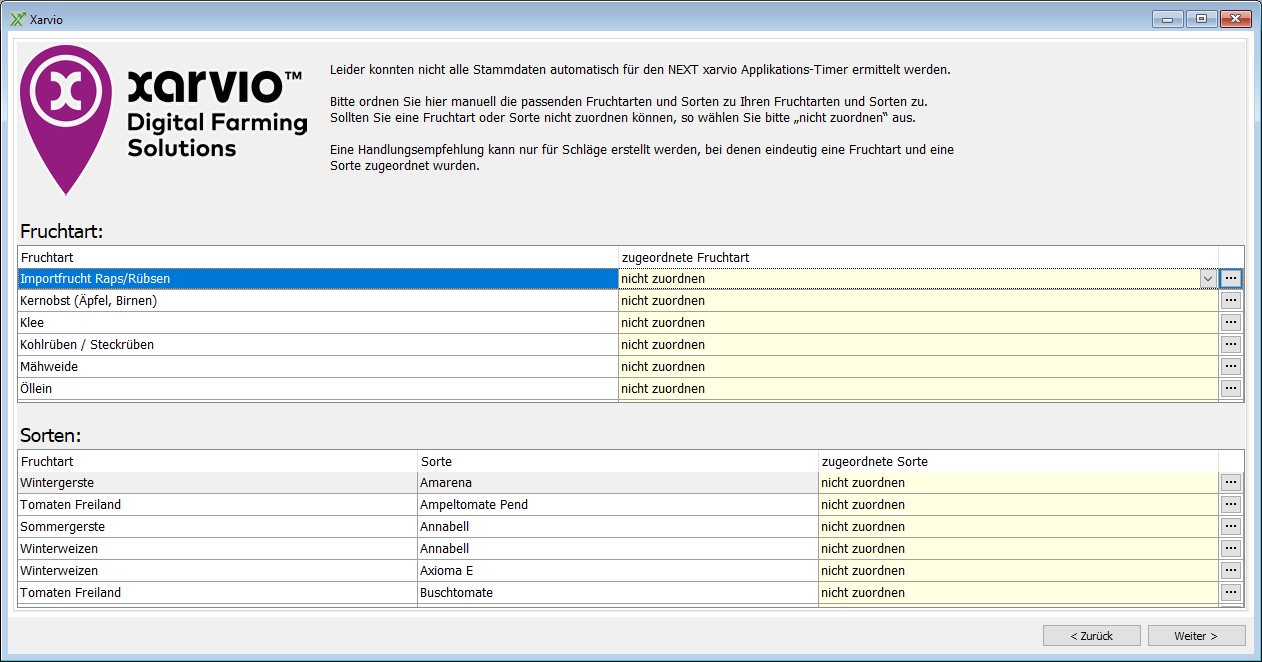
Task: Click ellipsis button for Importfrucht Raps/Rübsen row
Action: point(1231,278)
